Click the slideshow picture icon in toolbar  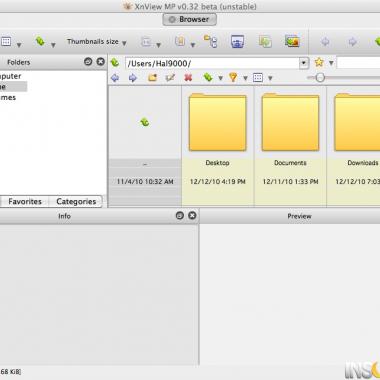coord(292,41)
